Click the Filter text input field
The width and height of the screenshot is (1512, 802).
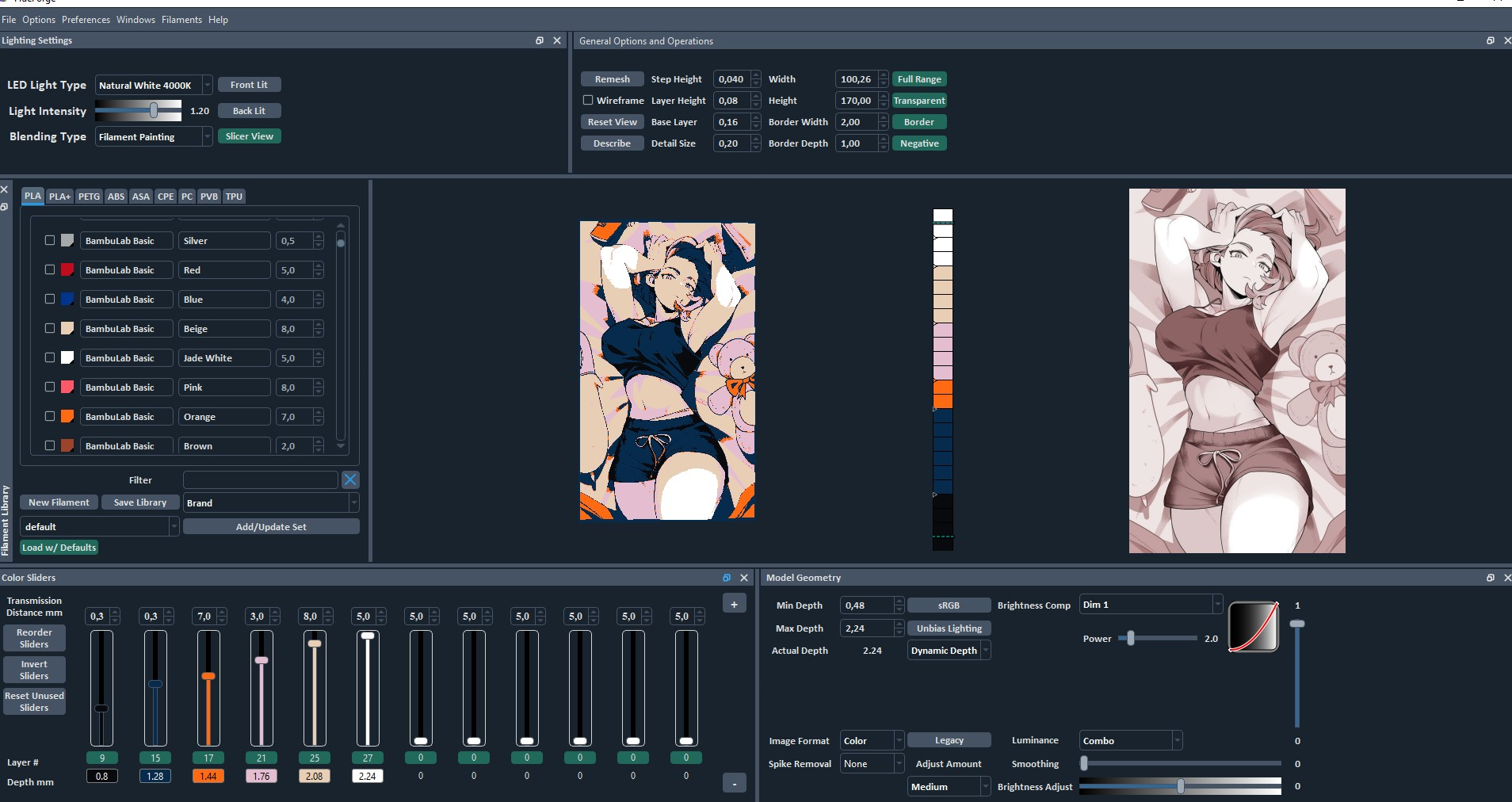[260, 479]
